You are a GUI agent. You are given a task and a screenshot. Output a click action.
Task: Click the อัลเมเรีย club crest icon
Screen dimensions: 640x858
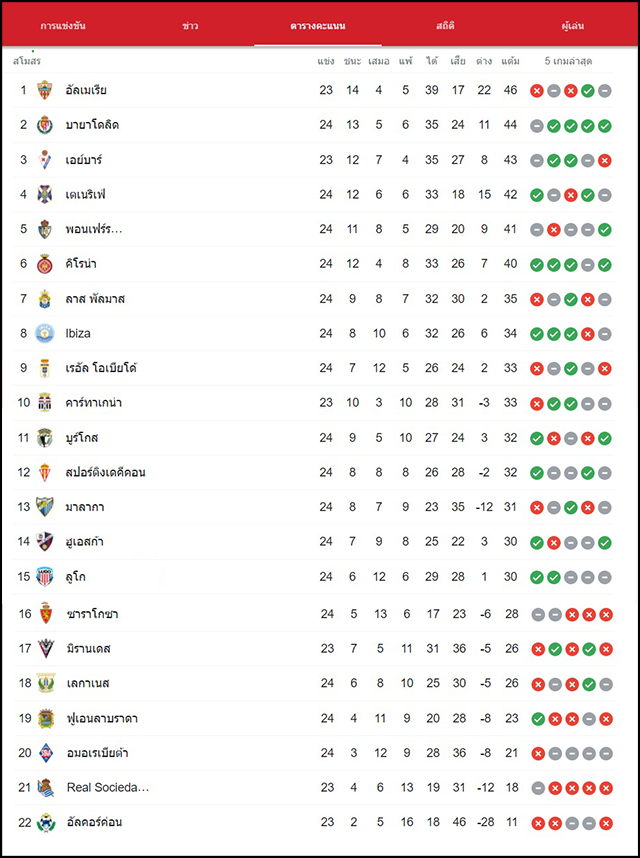tap(45, 90)
